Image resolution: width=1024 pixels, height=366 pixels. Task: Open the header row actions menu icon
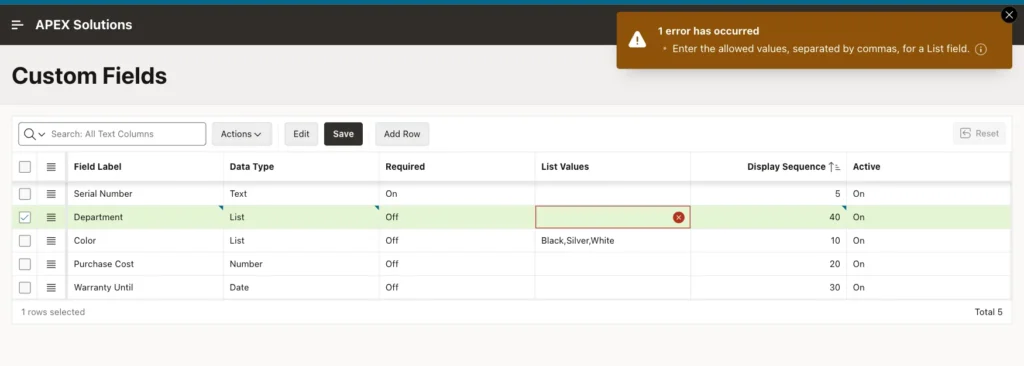click(52, 167)
